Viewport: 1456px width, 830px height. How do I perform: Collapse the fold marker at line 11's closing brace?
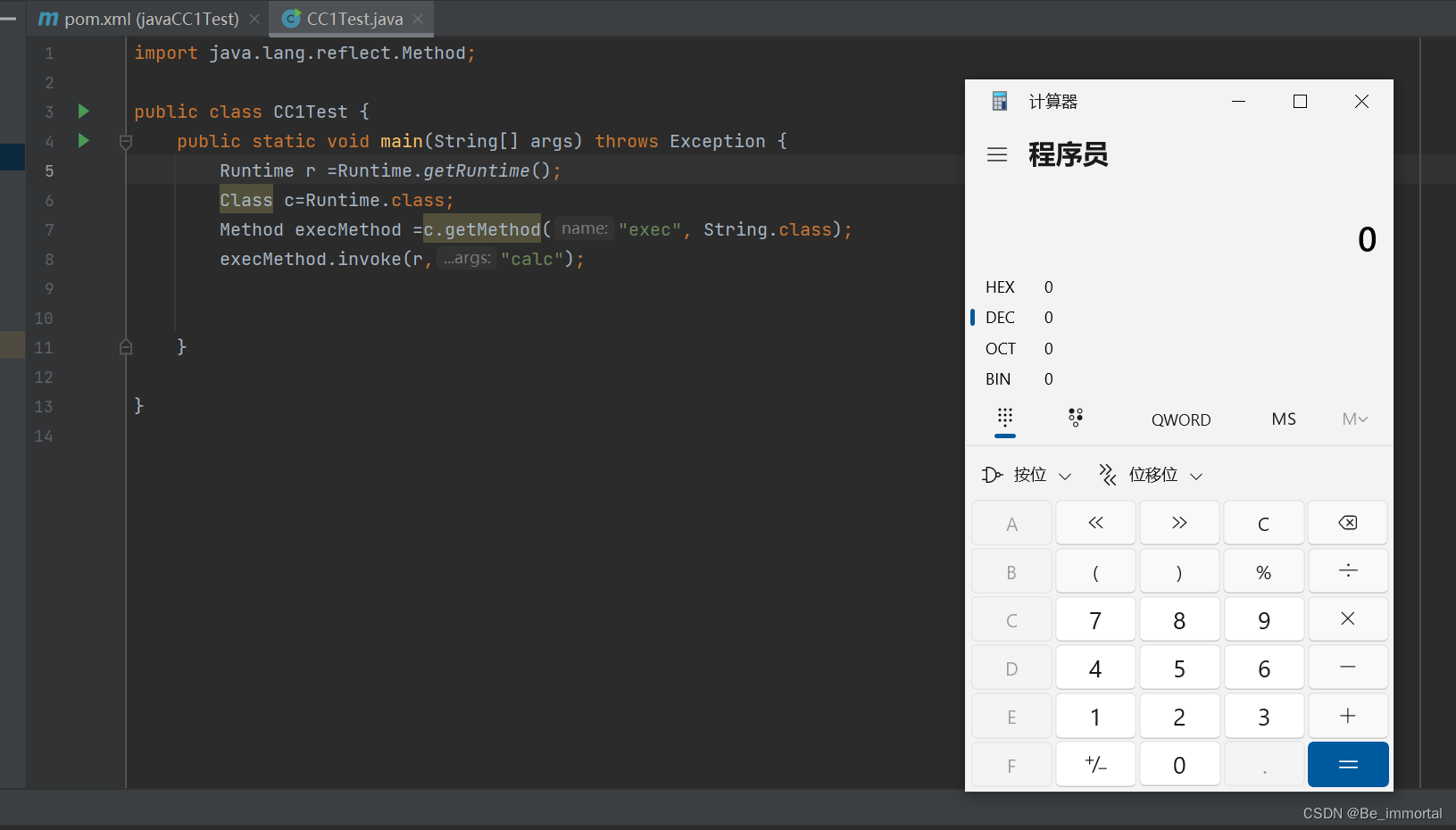126,347
